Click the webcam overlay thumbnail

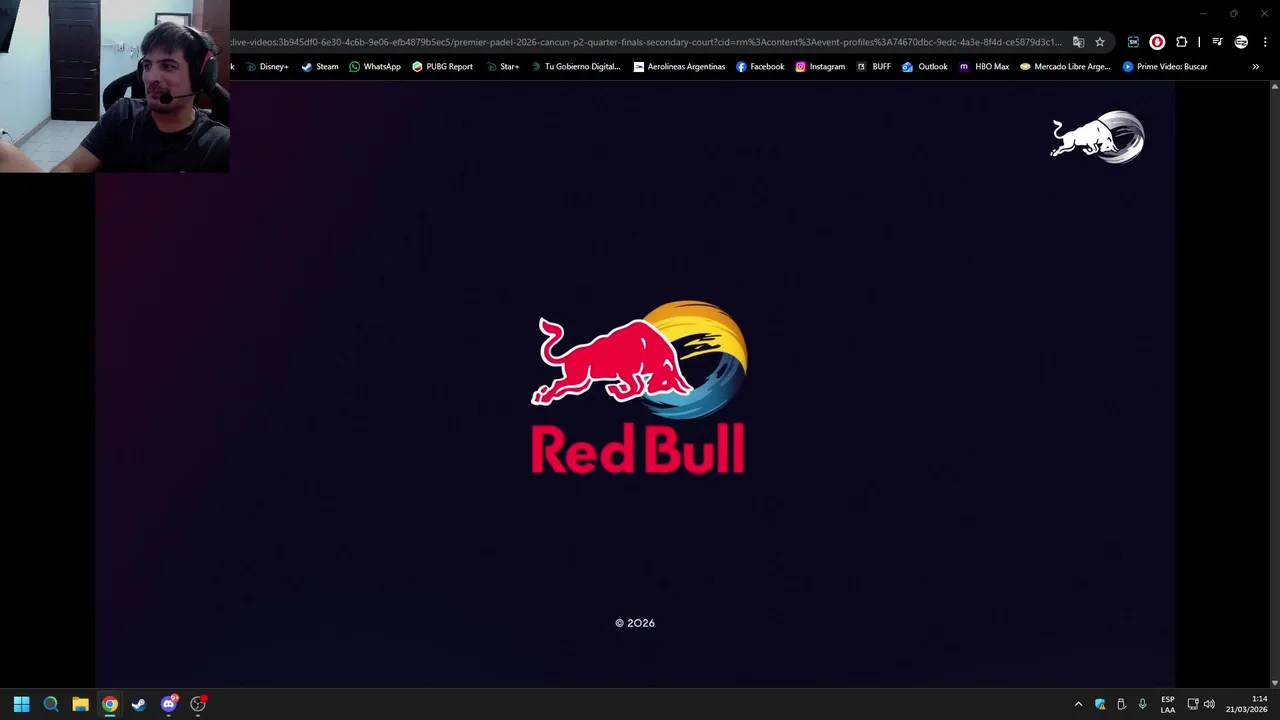click(x=115, y=86)
